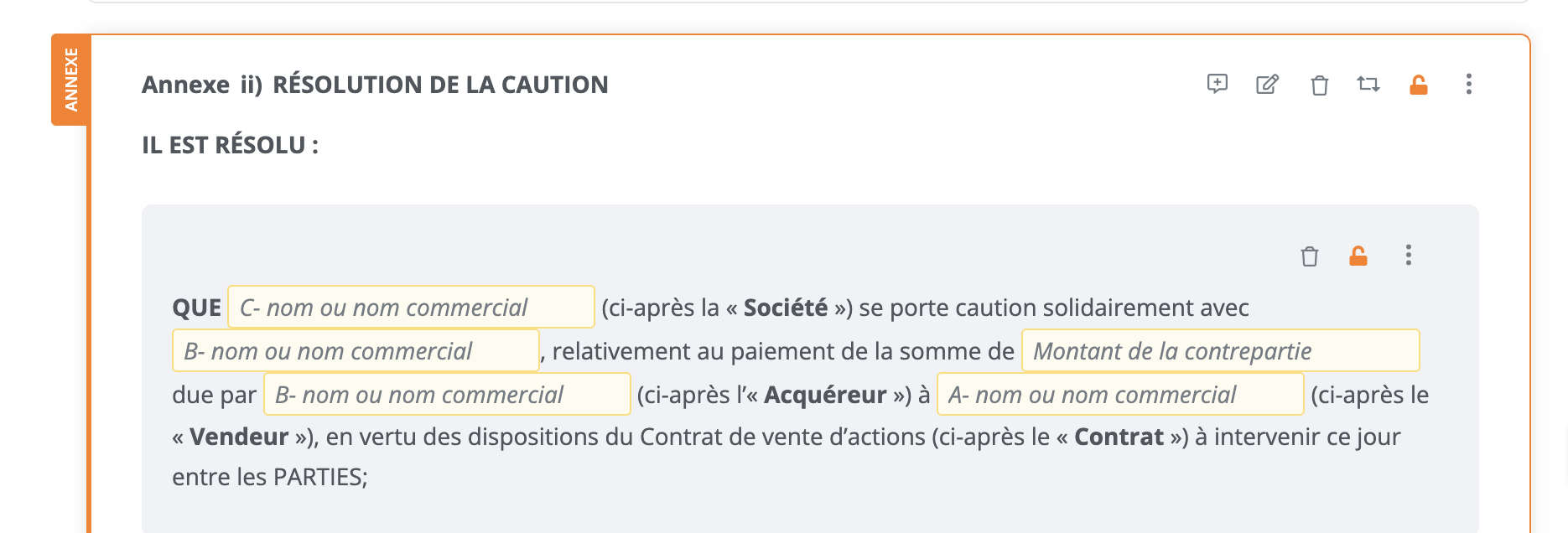Open the Annexe header three-dot menu
1568x533 pixels.
pyautogui.click(x=1468, y=84)
